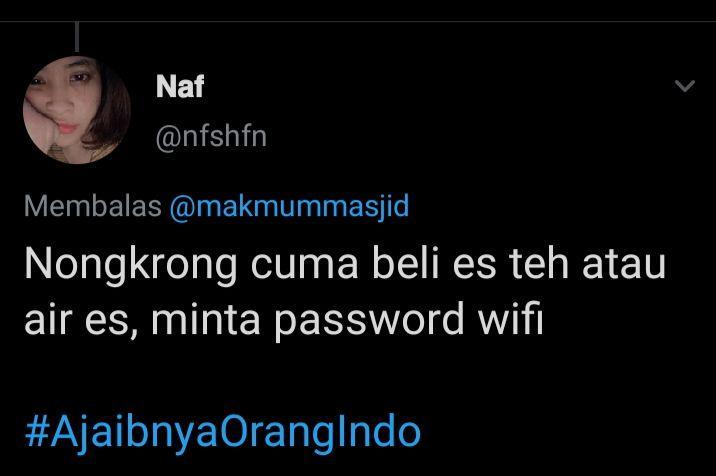Click the second tweet line 'air es, minta password wifi'
Image resolution: width=716 pixels, height=476 pixels.
[284, 319]
